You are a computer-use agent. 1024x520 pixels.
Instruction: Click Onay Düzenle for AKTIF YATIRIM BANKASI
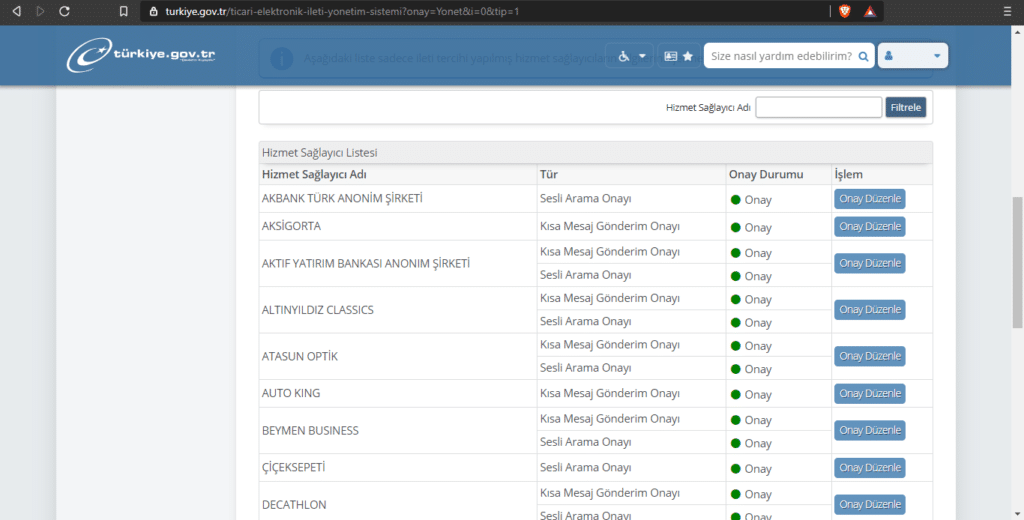pos(869,263)
